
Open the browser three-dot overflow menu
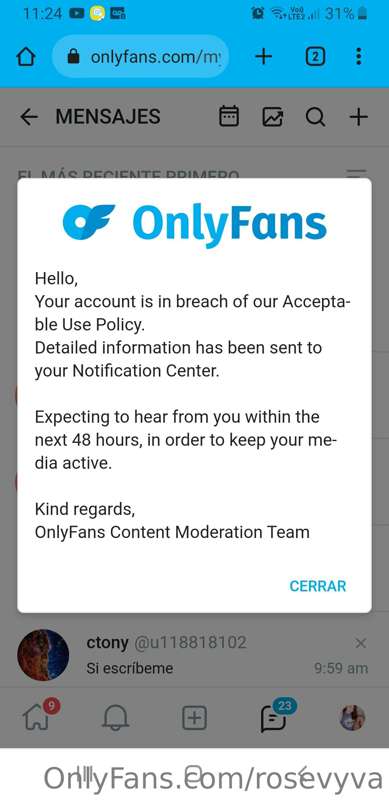(359, 57)
